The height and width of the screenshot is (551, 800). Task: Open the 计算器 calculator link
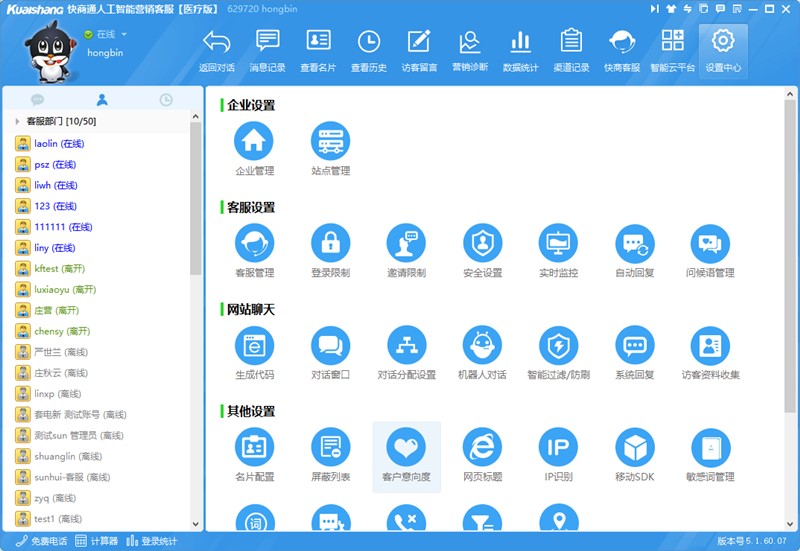coord(97,541)
